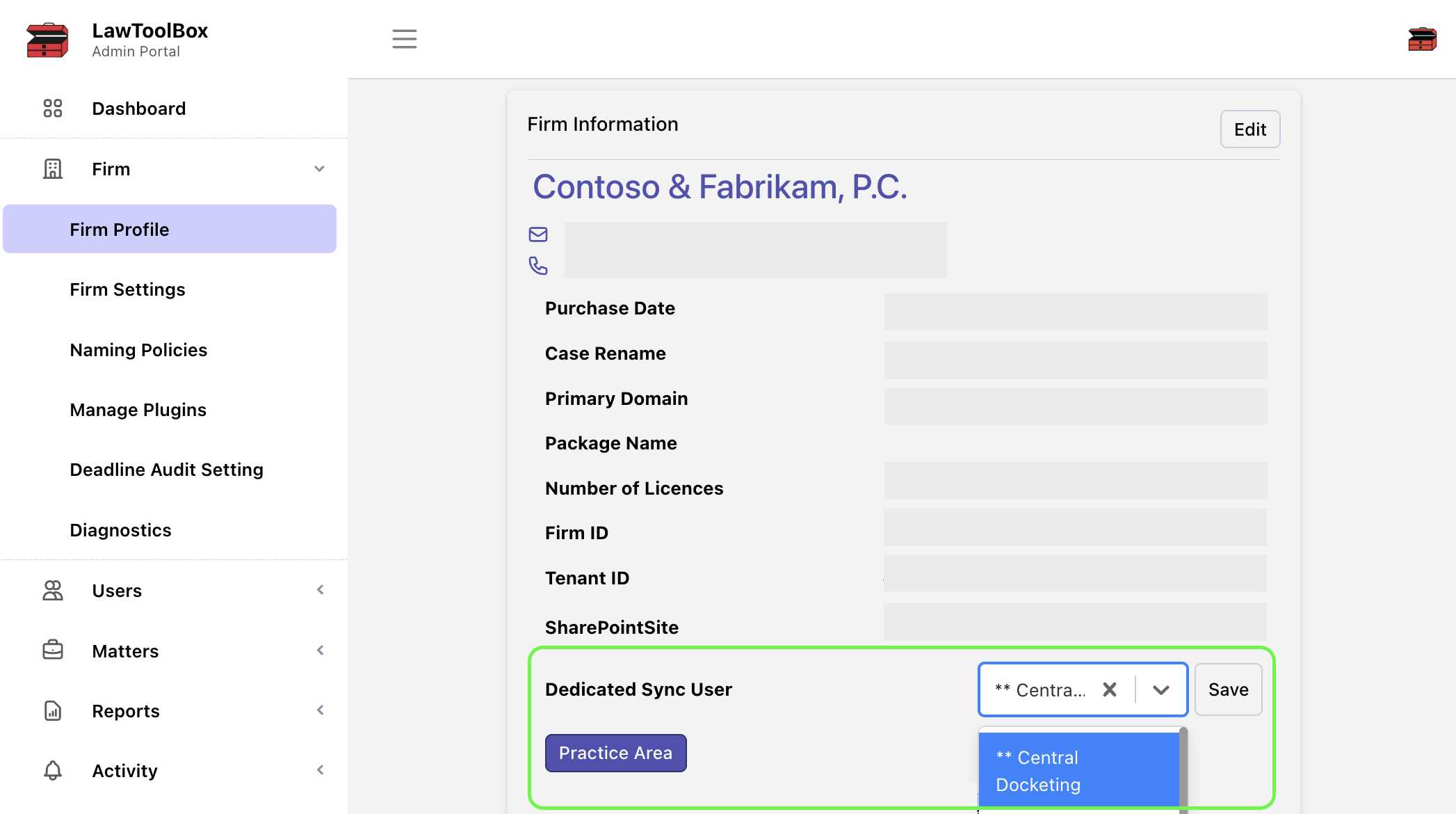Open the Dedicated Sync User dropdown arrow

(x=1160, y=689)
